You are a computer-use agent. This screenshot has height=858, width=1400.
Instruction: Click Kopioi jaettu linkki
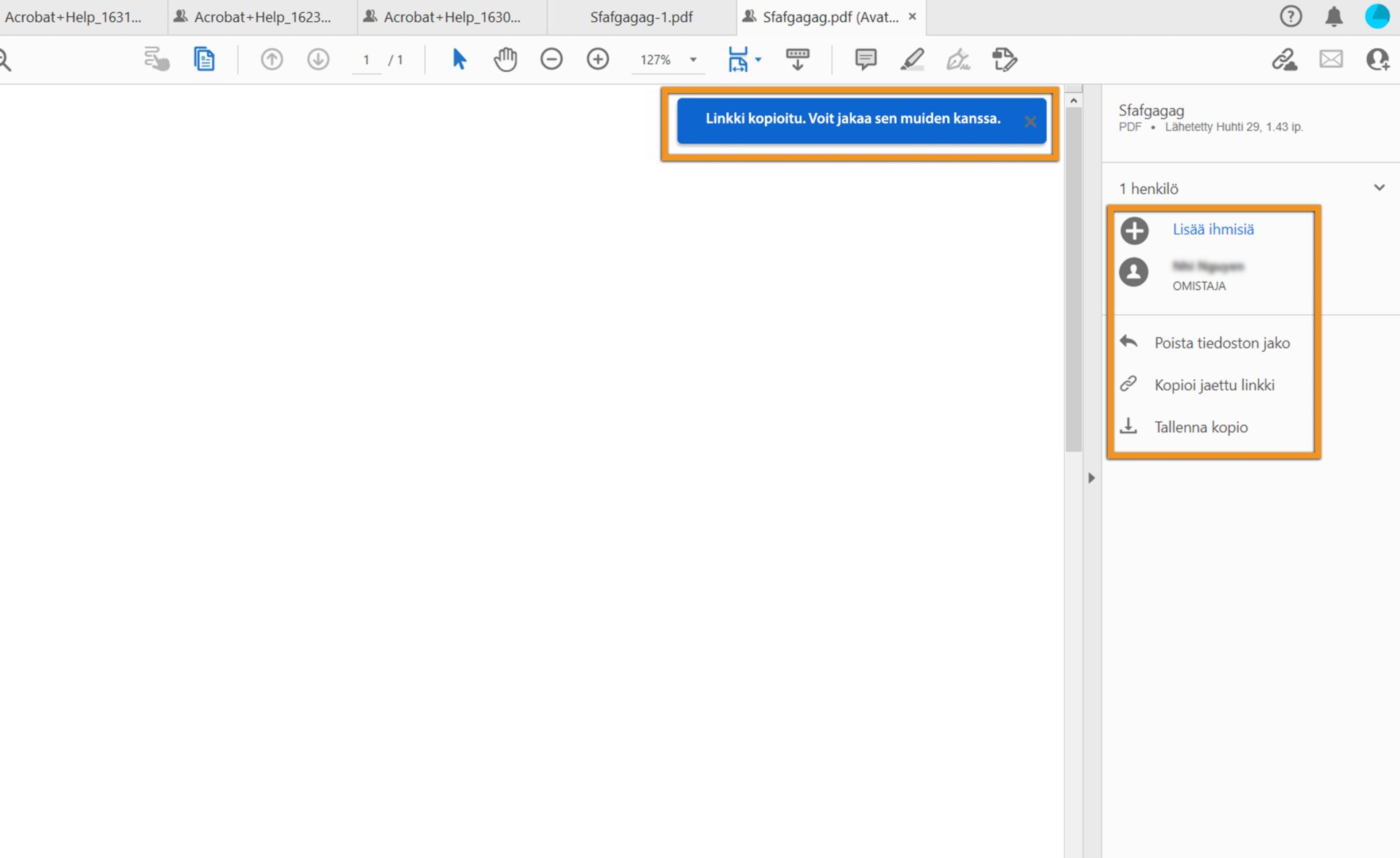[x=1214, y=385]
